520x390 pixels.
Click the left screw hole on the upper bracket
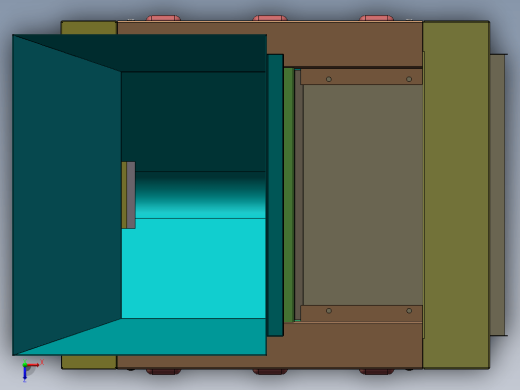[329, 79]
